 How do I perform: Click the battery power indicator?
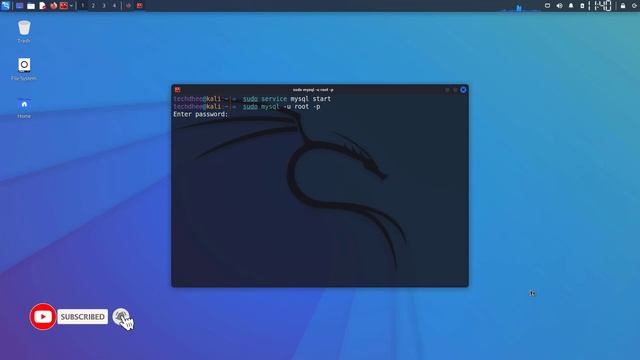coord(582,6)
